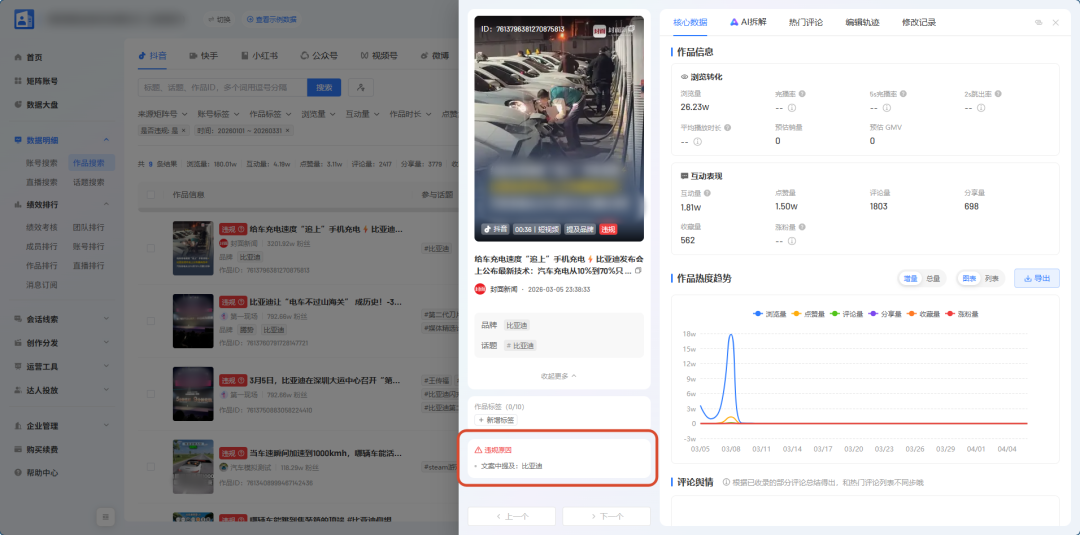Toggle 浏览量 series in chart legend
Screen dimensions: 1080x535
(769, 313)
